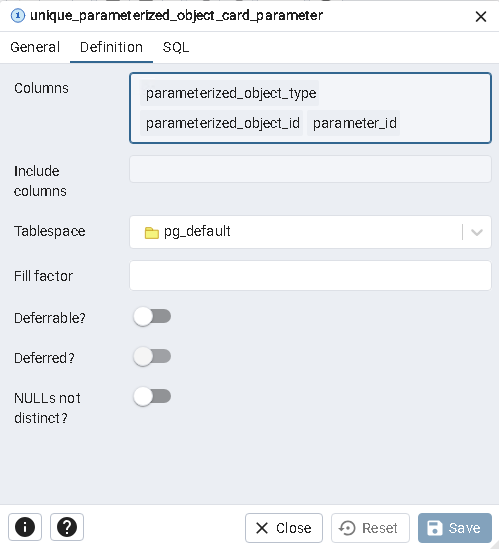Screen dimensions: 499x549
Task: Click the yellow tablespace folder icon
Action: coord(152,232)
